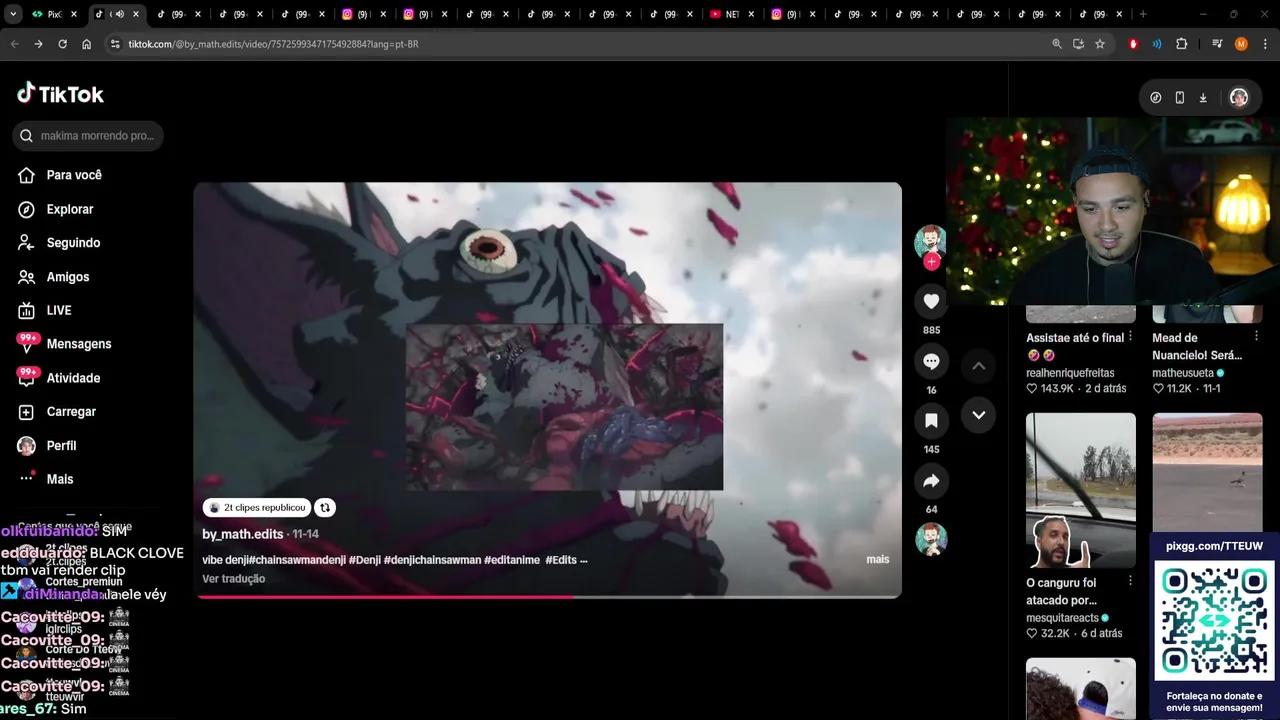Share the video with the arrow icon
Image resolution: width=1280 pixels, height=720 pixels.
[931, 481]
